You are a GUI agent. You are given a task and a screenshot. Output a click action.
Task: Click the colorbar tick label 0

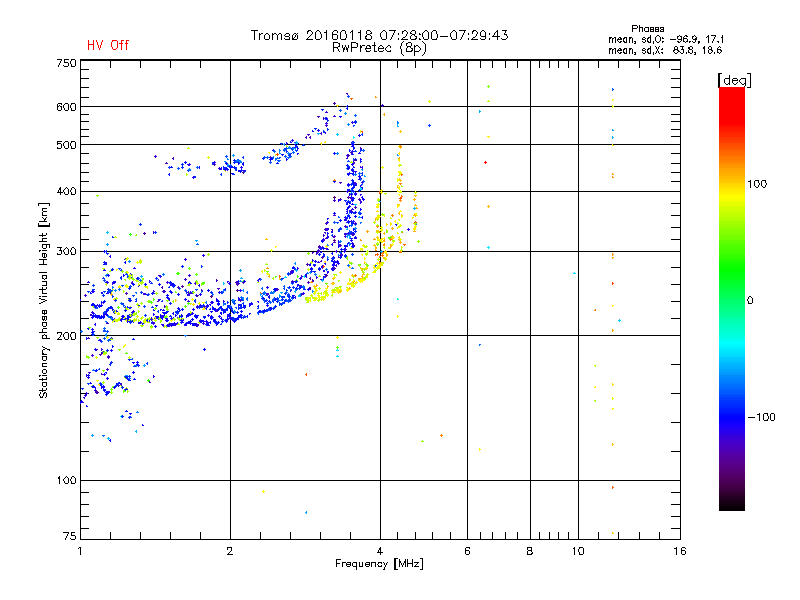(x=749, y=300)
